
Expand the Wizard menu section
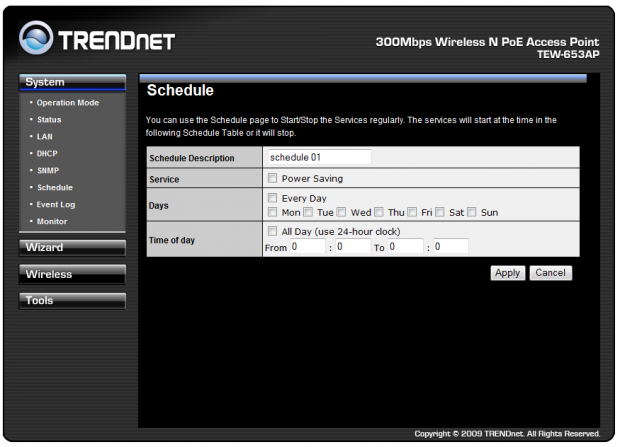click(72, 248)
